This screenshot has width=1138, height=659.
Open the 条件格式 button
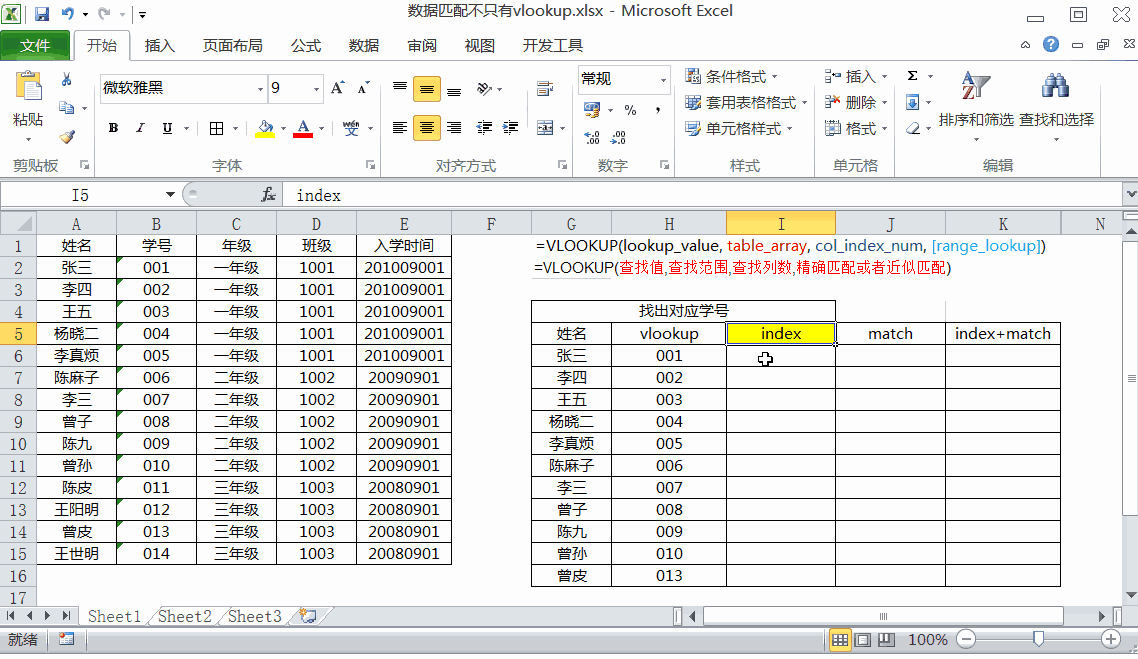pyautogui.click(x=732, y=76)
